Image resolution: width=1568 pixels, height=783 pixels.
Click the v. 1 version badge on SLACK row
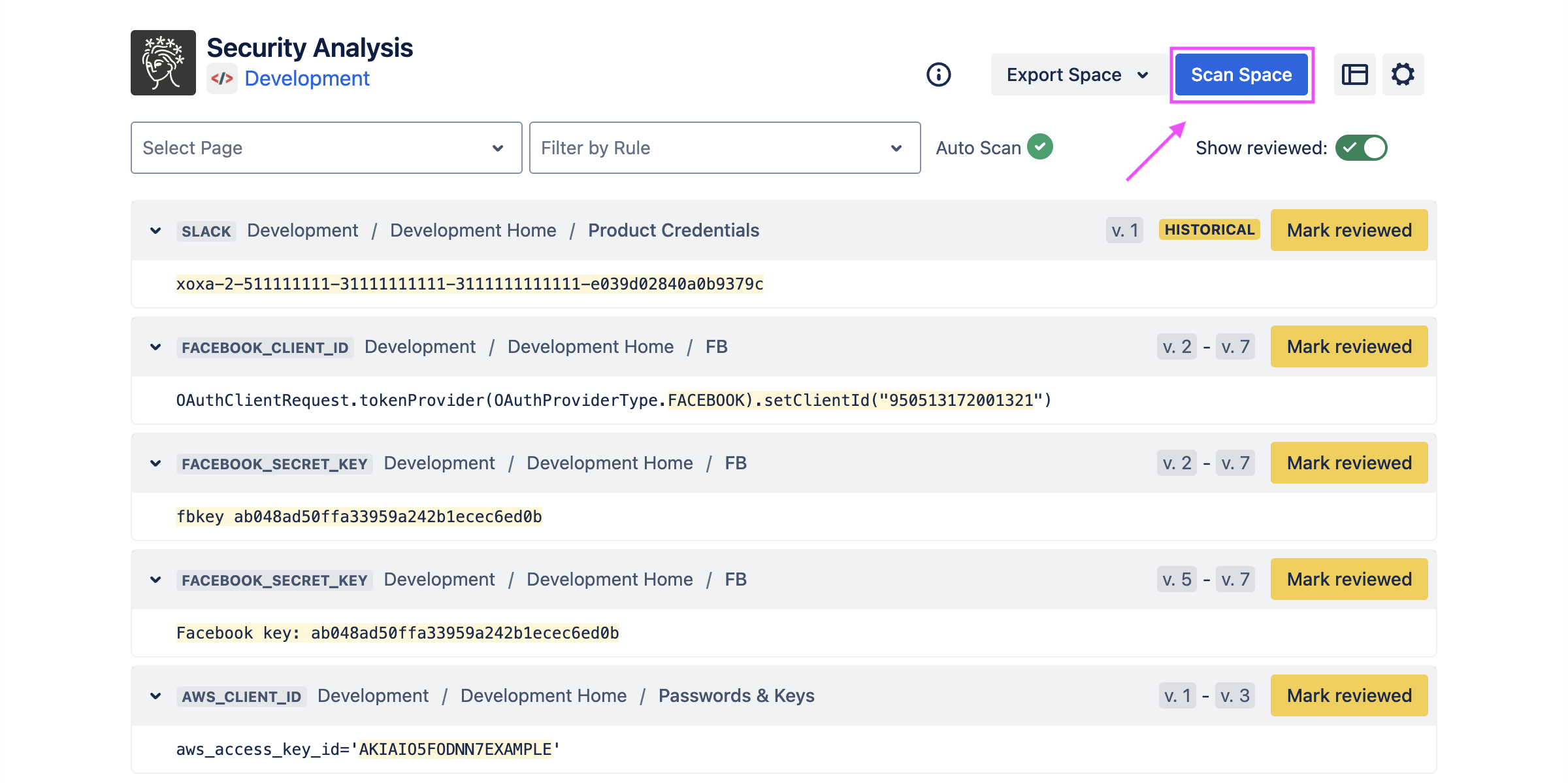(x=1124, y=230)
